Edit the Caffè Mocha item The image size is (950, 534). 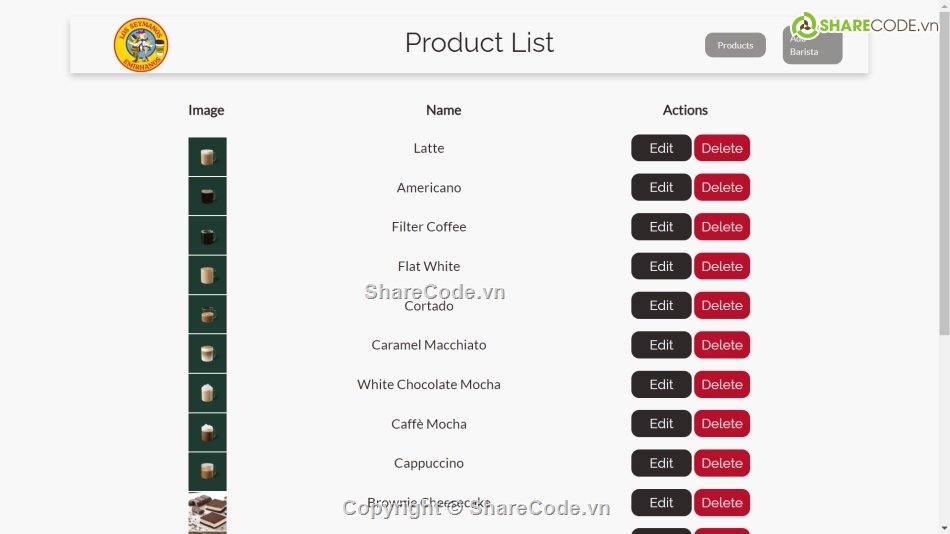coord(661,424)
